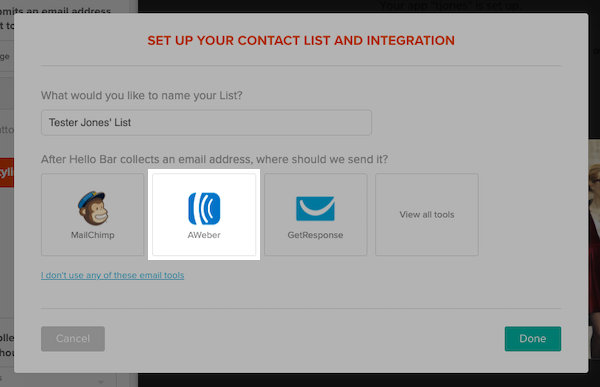Image resolution: width=600 pixels, height=387 pixels.
Task: Click the email address text in the left sidebar
Action: pos(55,11)
